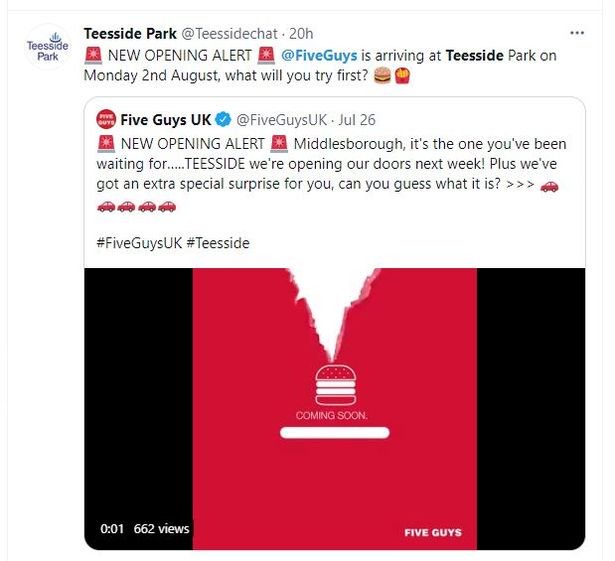Screen dimensions: 615x561
Task: Click the 20h tweet timestamp
Action: (x=301, y=34)
